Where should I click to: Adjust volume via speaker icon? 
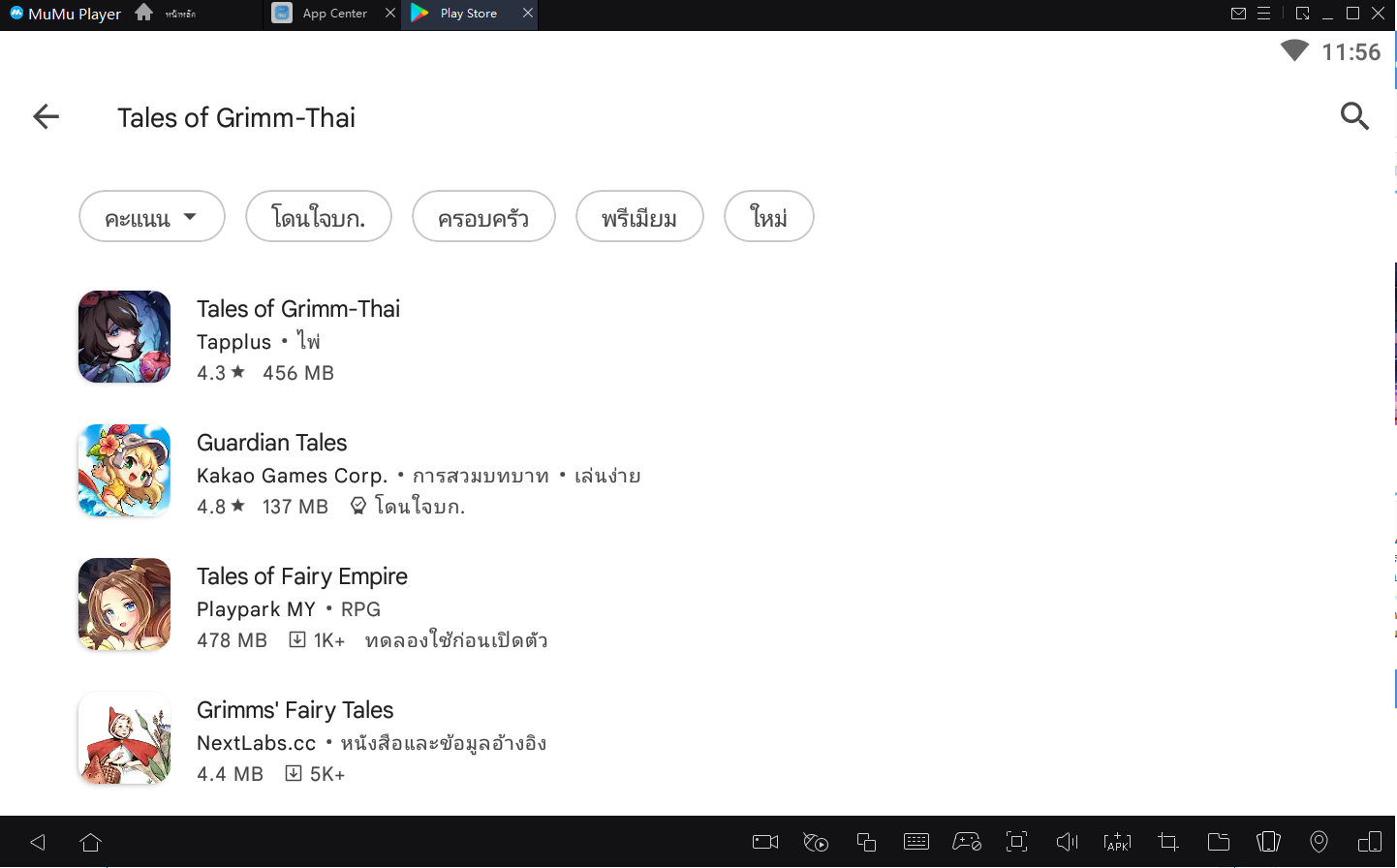pyautogui.click(x=1067, y=842)
